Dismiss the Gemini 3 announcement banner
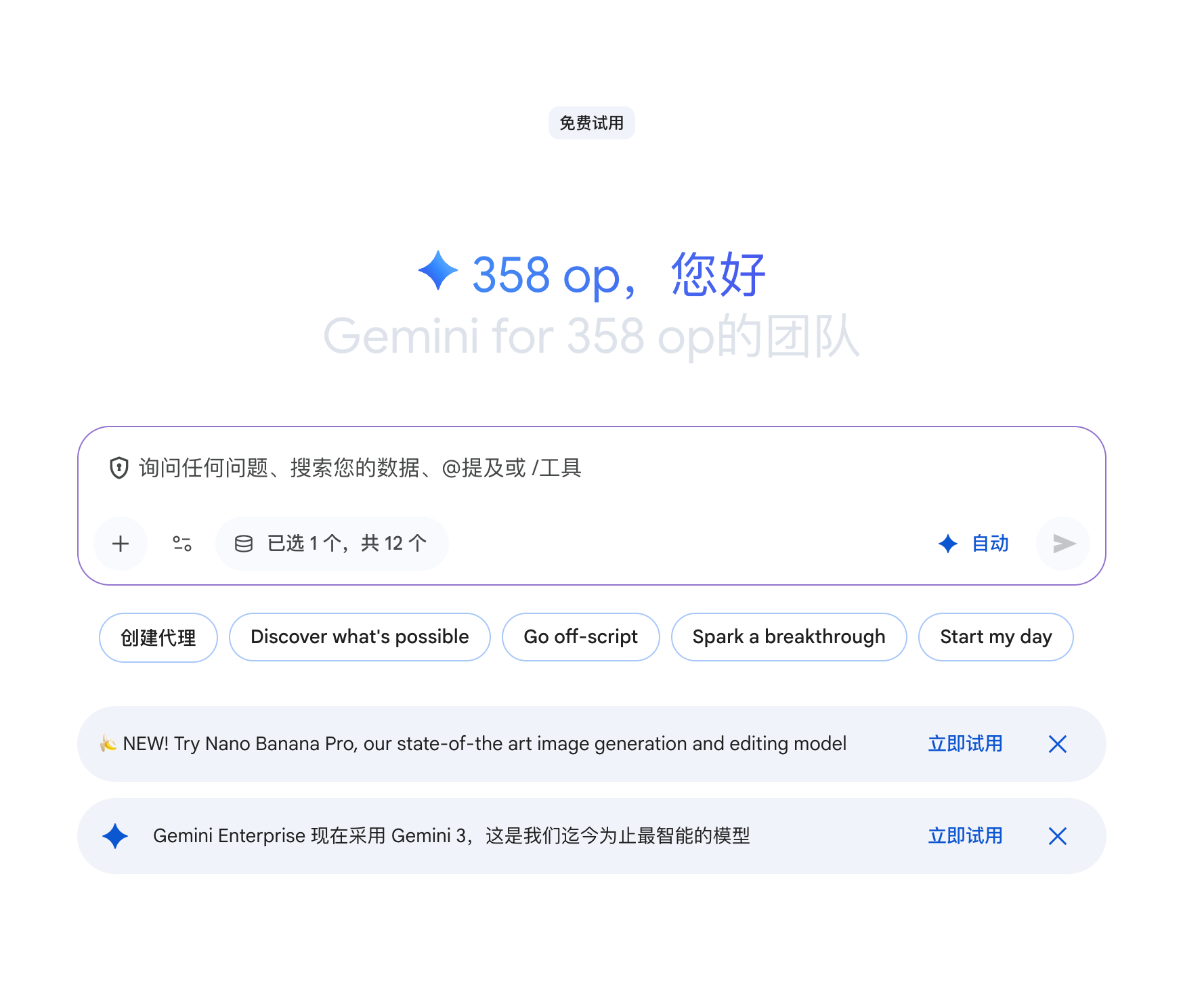The image size is (1204, 983). click(x=1058, y=836)
